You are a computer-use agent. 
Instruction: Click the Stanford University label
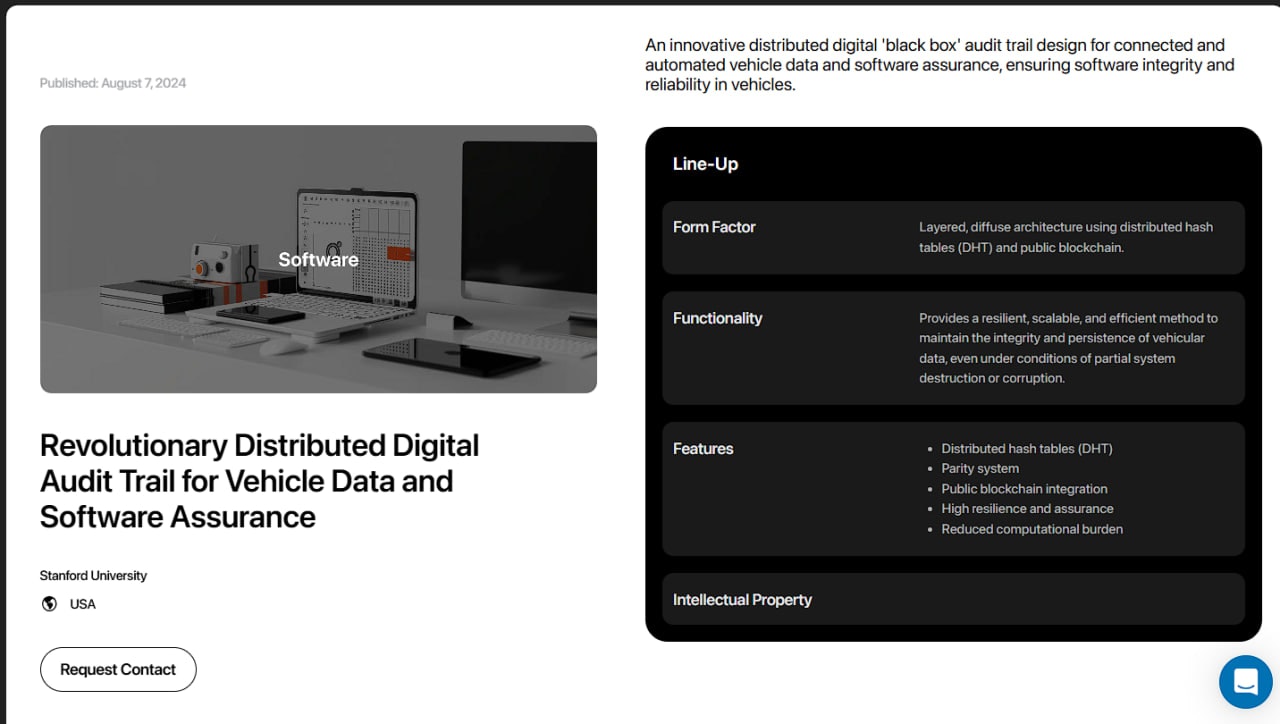(x=93, y=576)
